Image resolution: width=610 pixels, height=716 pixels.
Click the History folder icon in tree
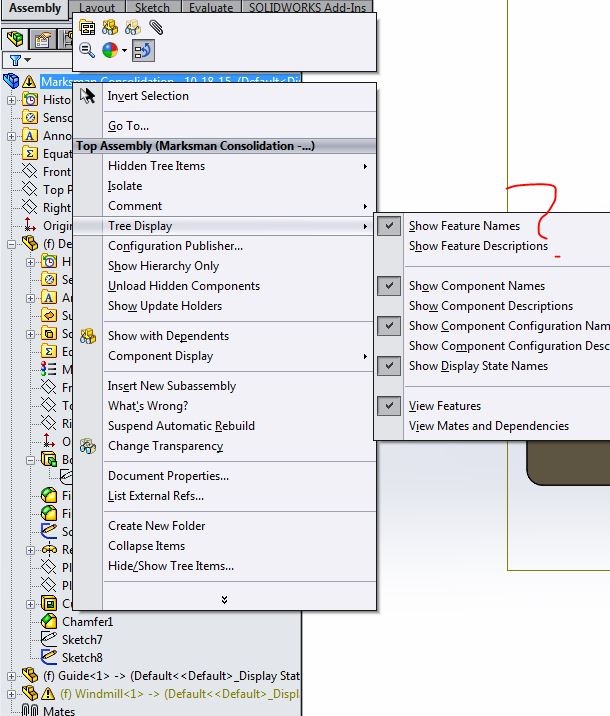tap(30, 100)
